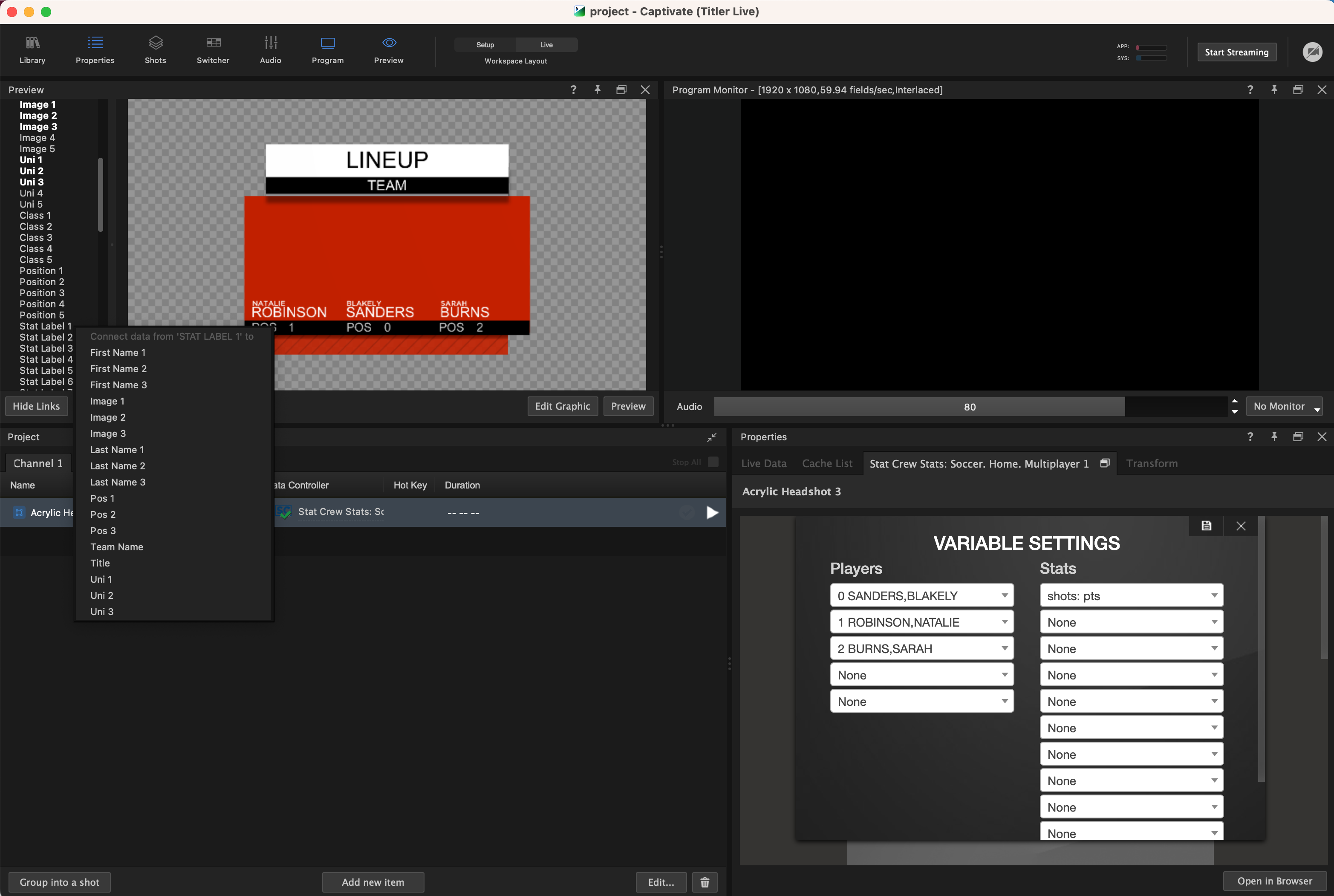Screen dimensions: 1334x896
Task: Click help icon in Program Monitor panel
Action: tap(1250, 90)
